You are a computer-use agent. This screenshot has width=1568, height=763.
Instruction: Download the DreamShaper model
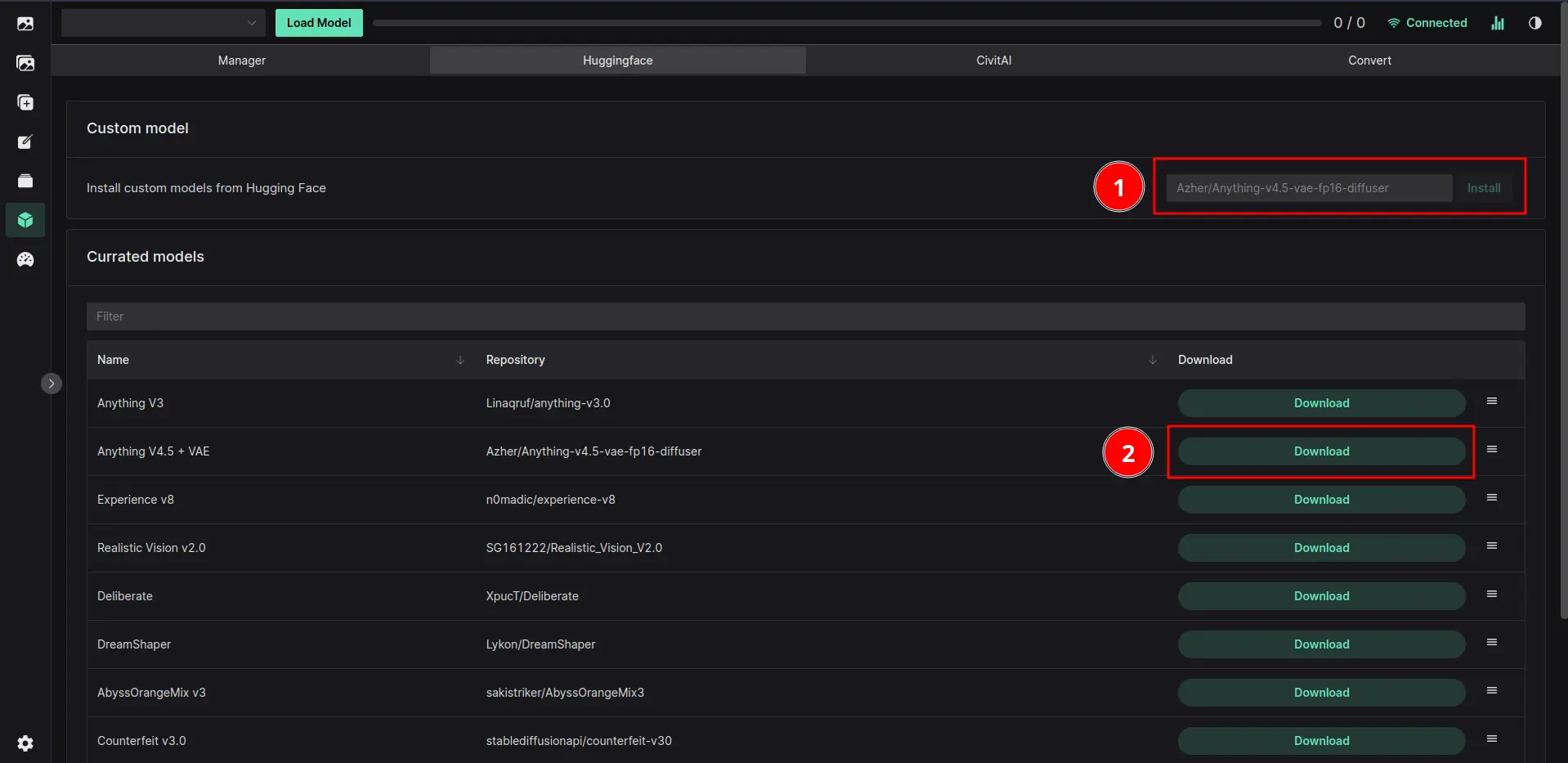pyautogui.click(x=1322, y=644)
